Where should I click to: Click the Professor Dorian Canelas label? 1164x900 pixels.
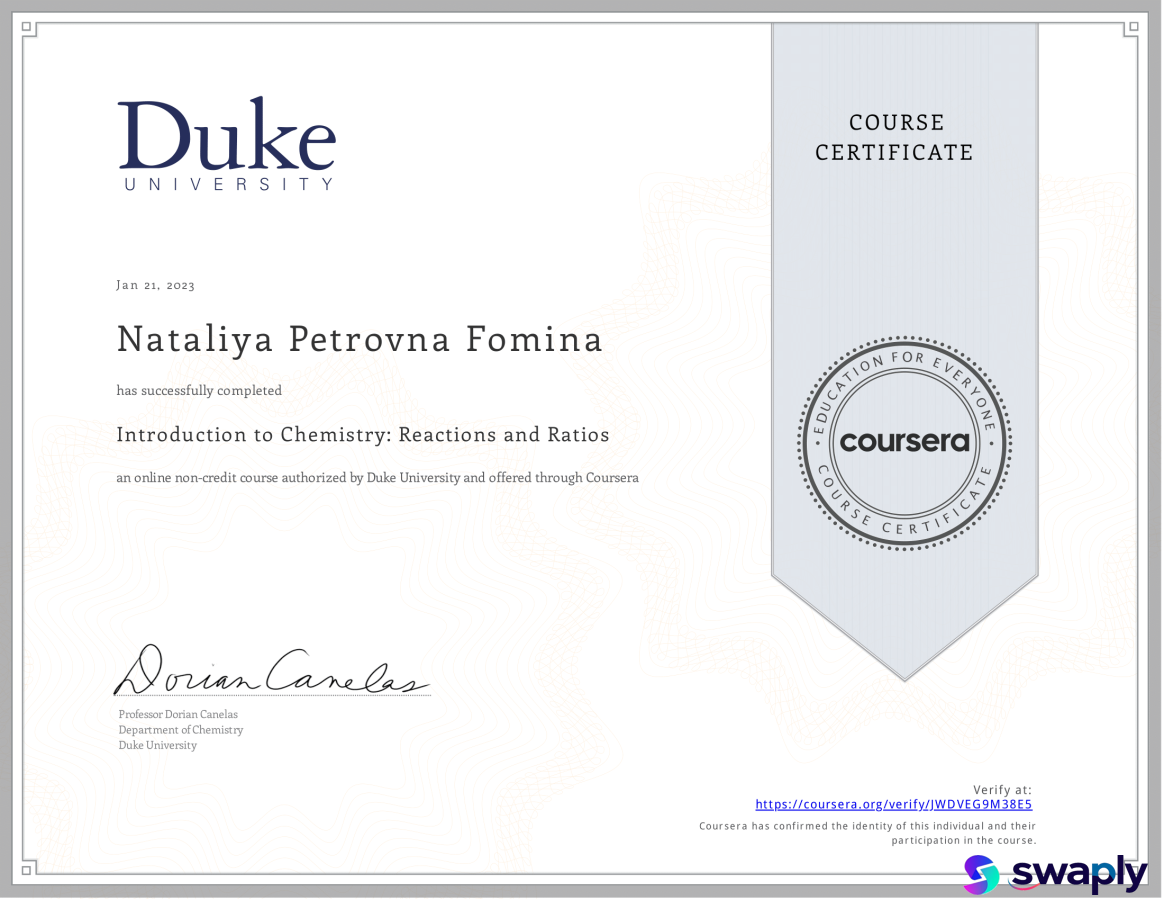point(178,714)
